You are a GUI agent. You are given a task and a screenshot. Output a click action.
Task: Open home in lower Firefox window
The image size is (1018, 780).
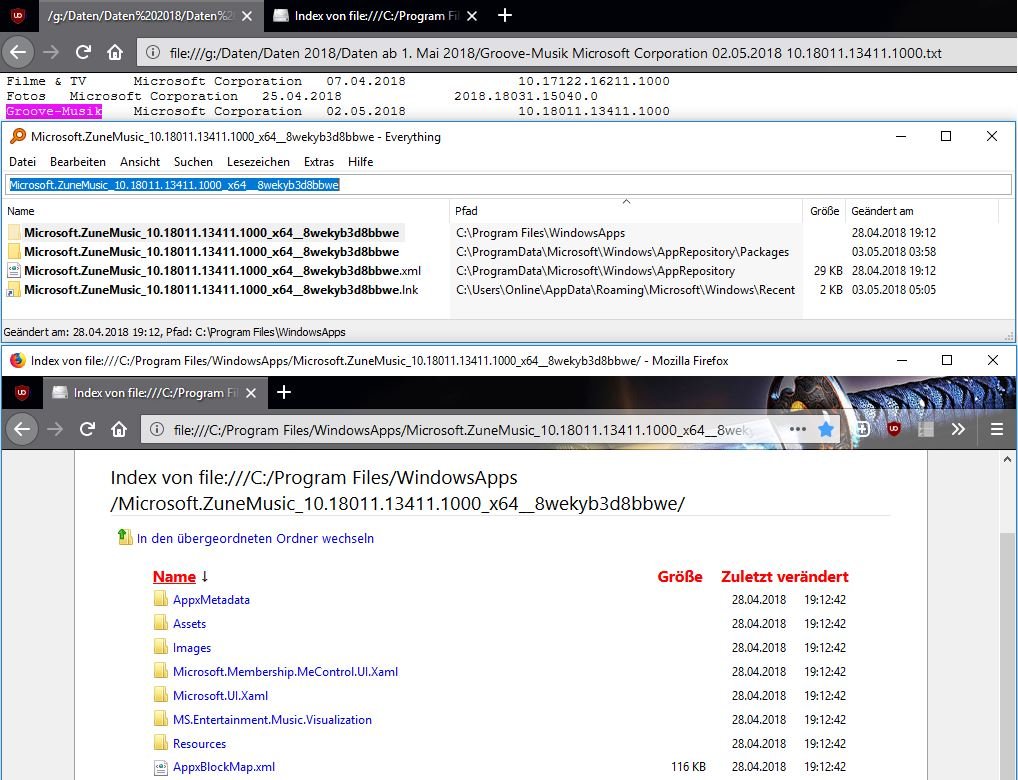click(119, 429)
